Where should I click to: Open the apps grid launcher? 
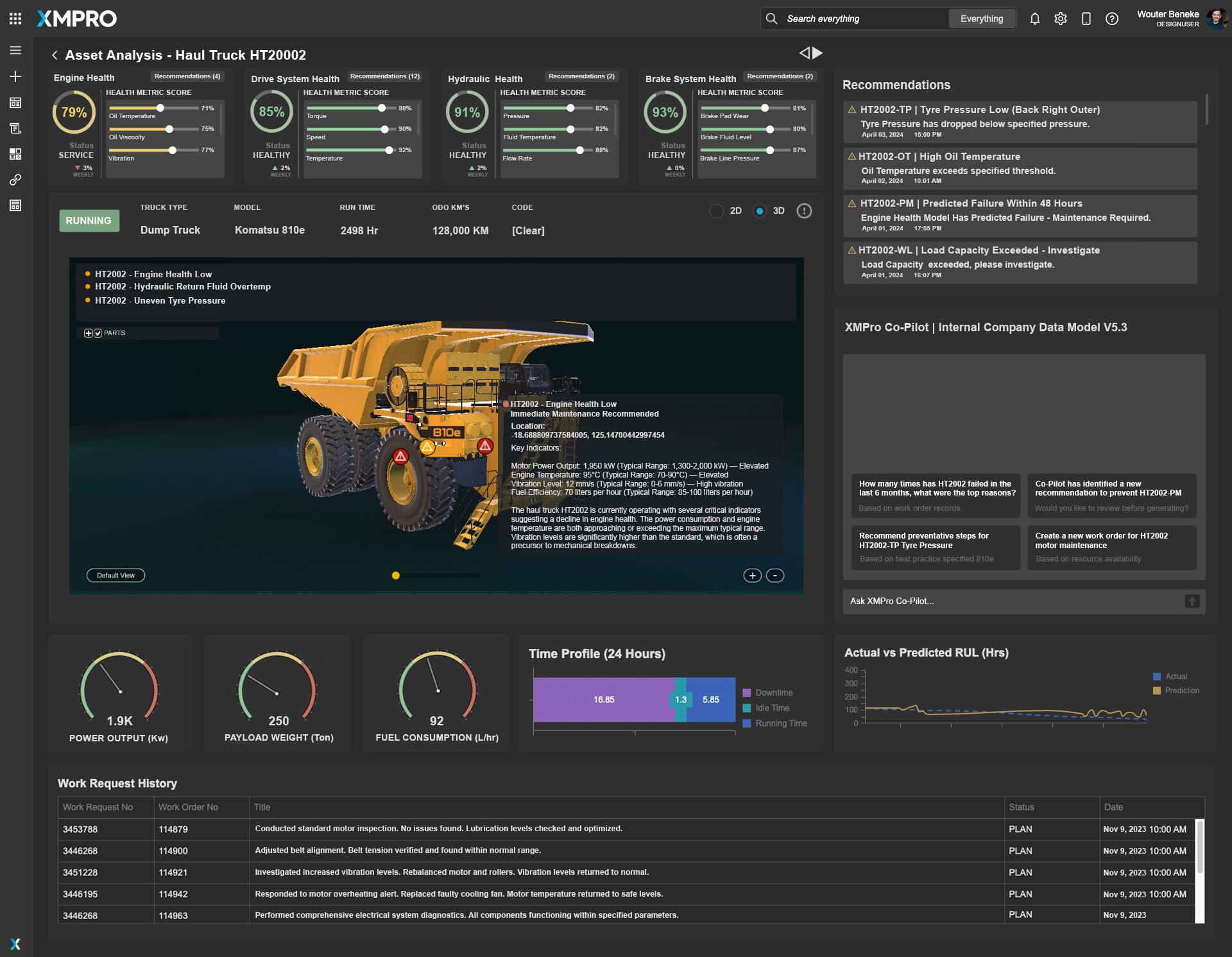15,19
